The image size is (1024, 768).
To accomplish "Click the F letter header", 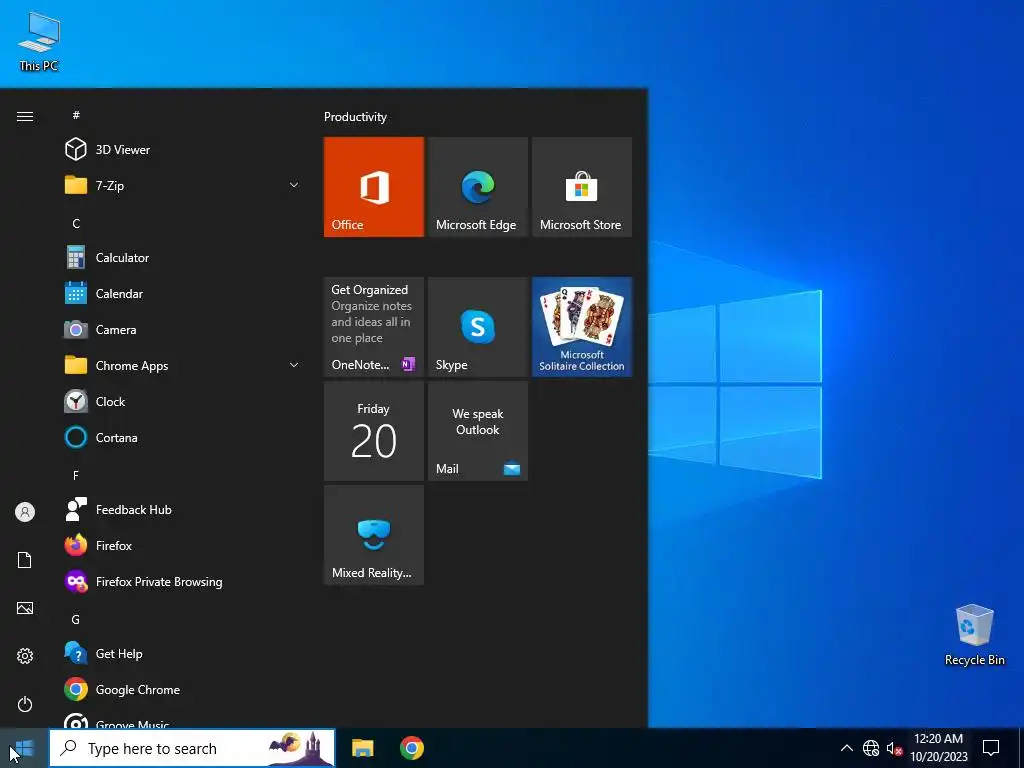I will tap(76, 475).
